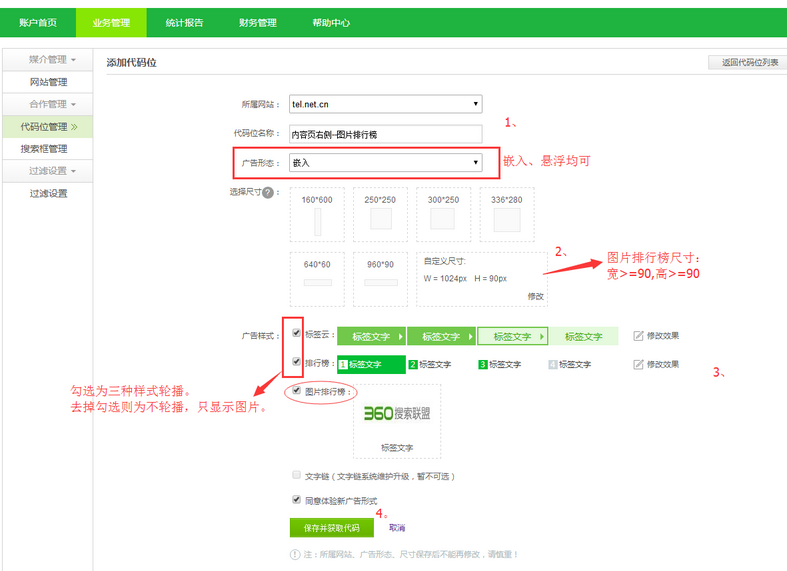Click the 自定义尺寸 custom size box
Viewport: 787px width, 571px height.
(482, 279)
